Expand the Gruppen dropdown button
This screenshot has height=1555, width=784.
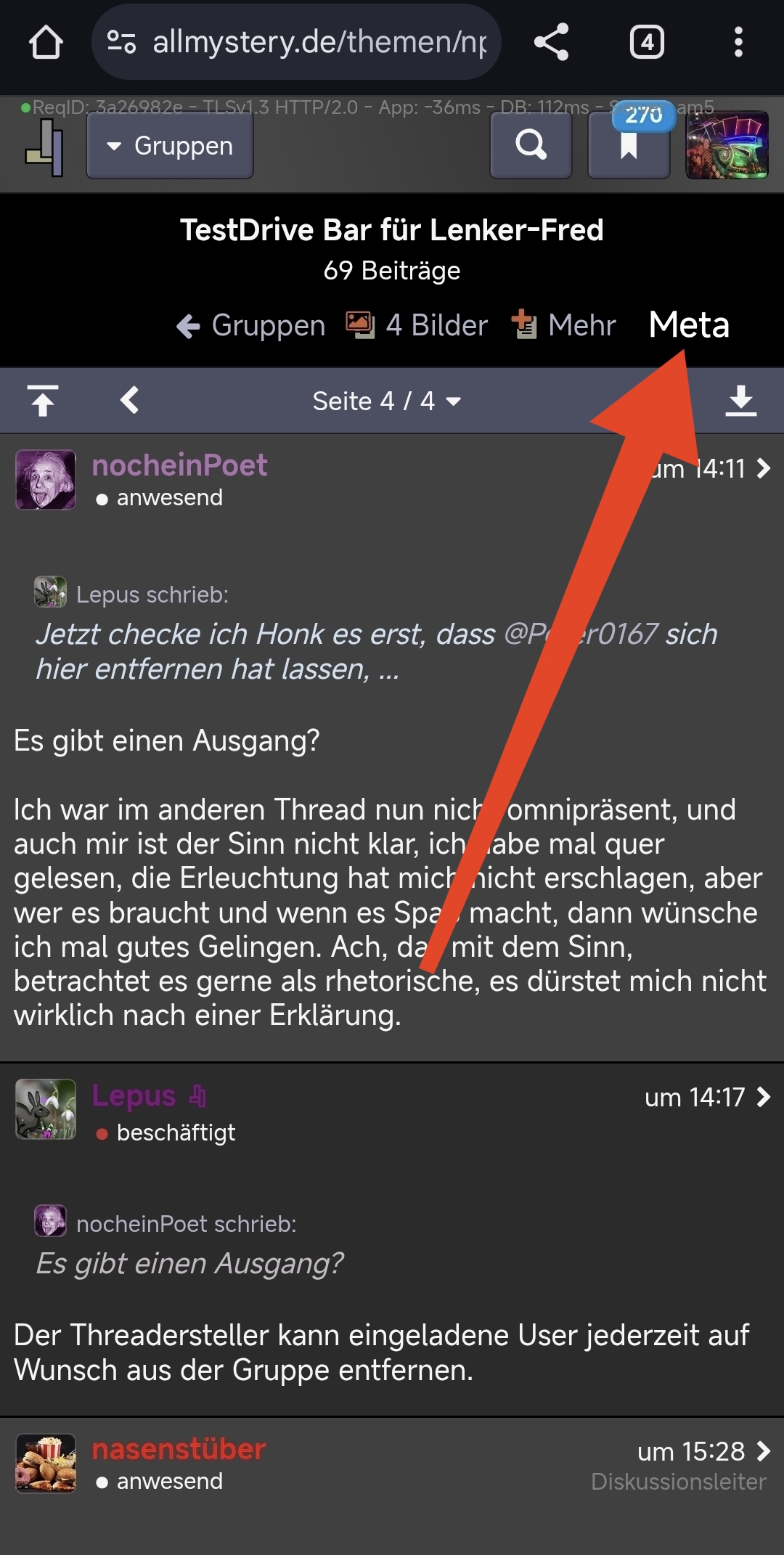(170, 146)
